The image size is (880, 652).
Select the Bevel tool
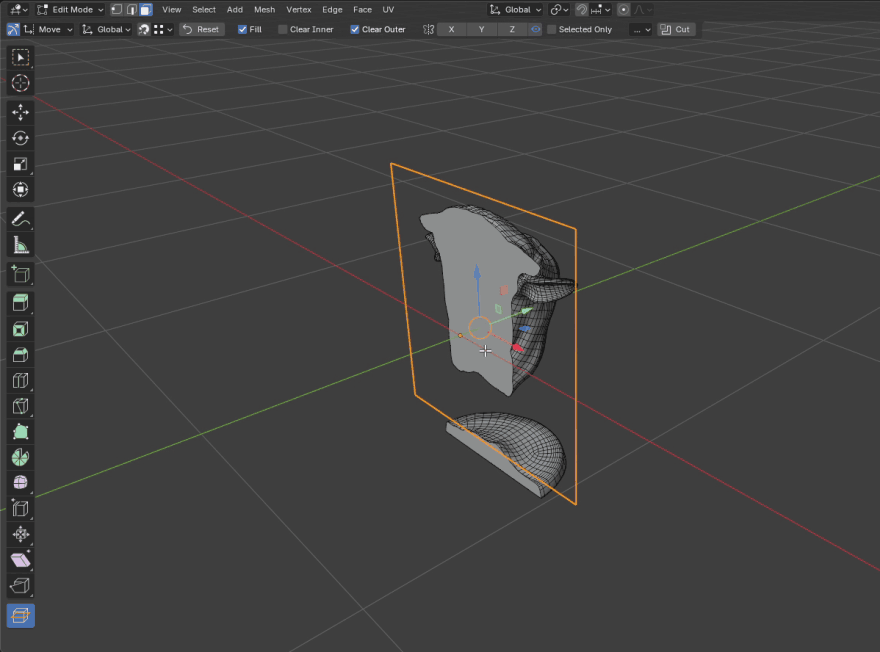(x=20, y=355)
